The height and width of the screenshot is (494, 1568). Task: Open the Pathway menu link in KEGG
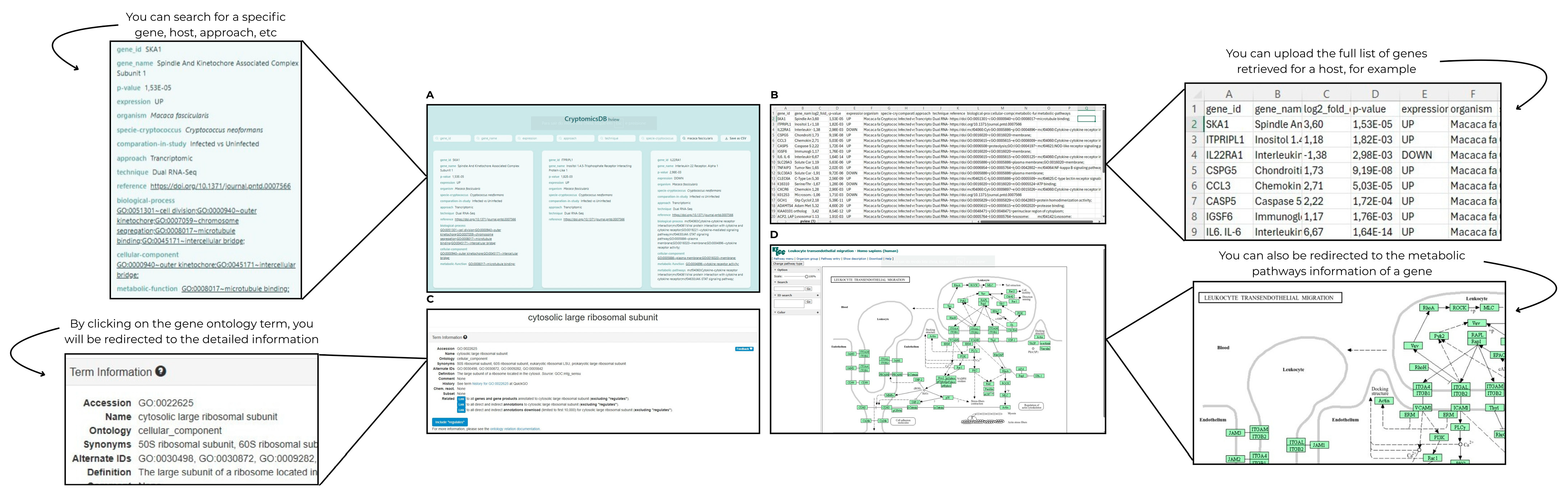point(784,259)
